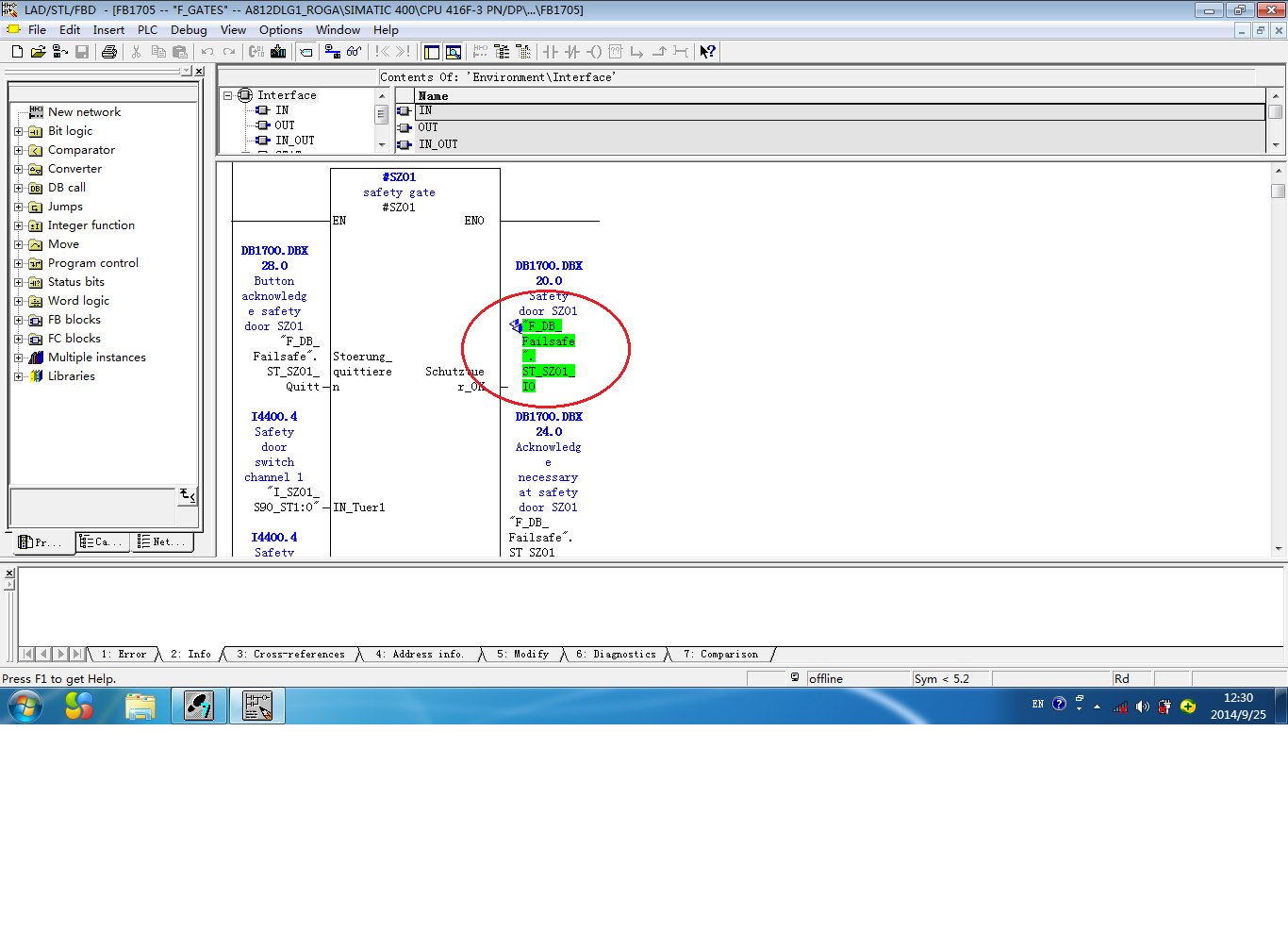Select the Address info. tab
The width and height of the screenshot is (1288, 948).
tap(420, 654)
